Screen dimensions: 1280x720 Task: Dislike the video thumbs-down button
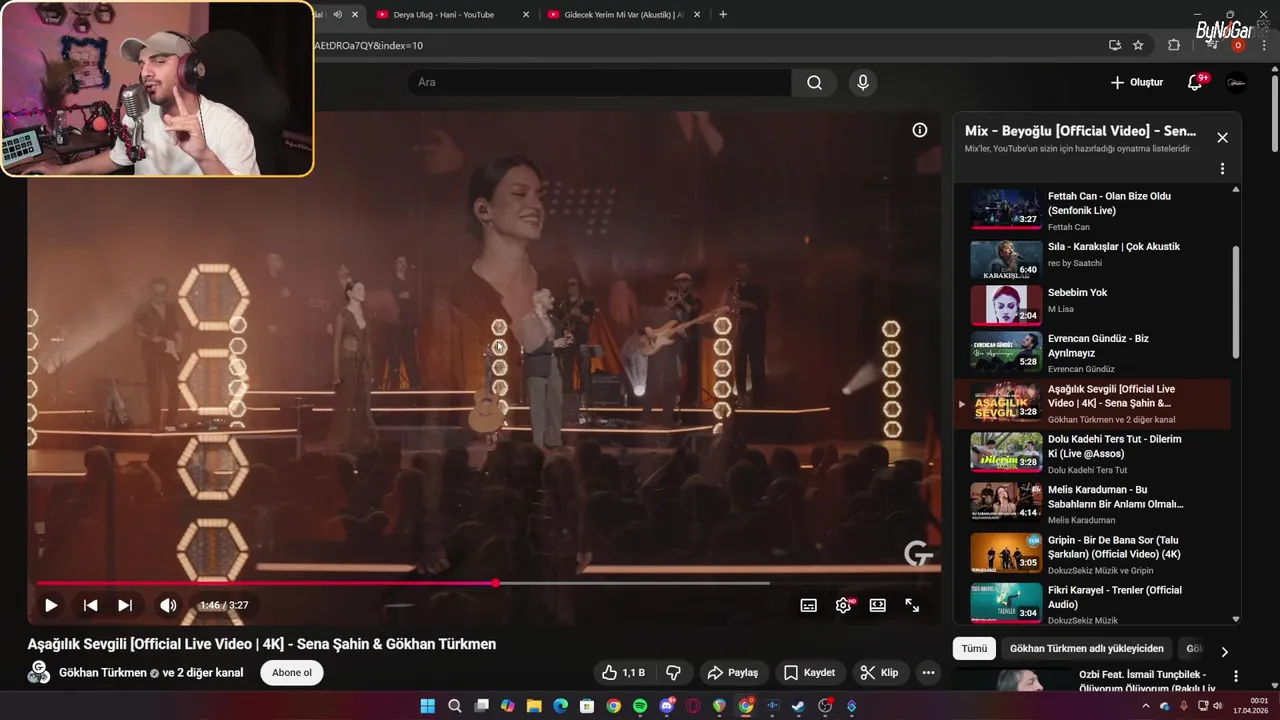(674, 673)
